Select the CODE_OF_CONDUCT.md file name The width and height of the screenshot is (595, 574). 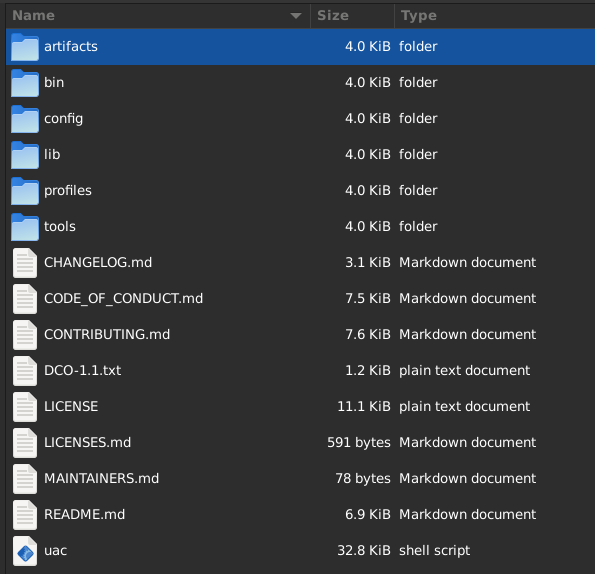(x=123, y=299)
